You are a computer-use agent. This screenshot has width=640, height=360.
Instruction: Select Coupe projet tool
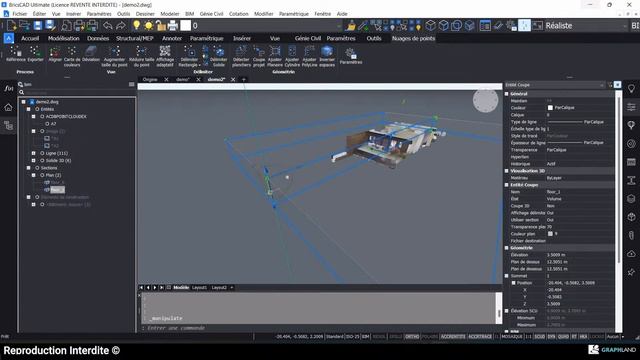click(259, 56)
